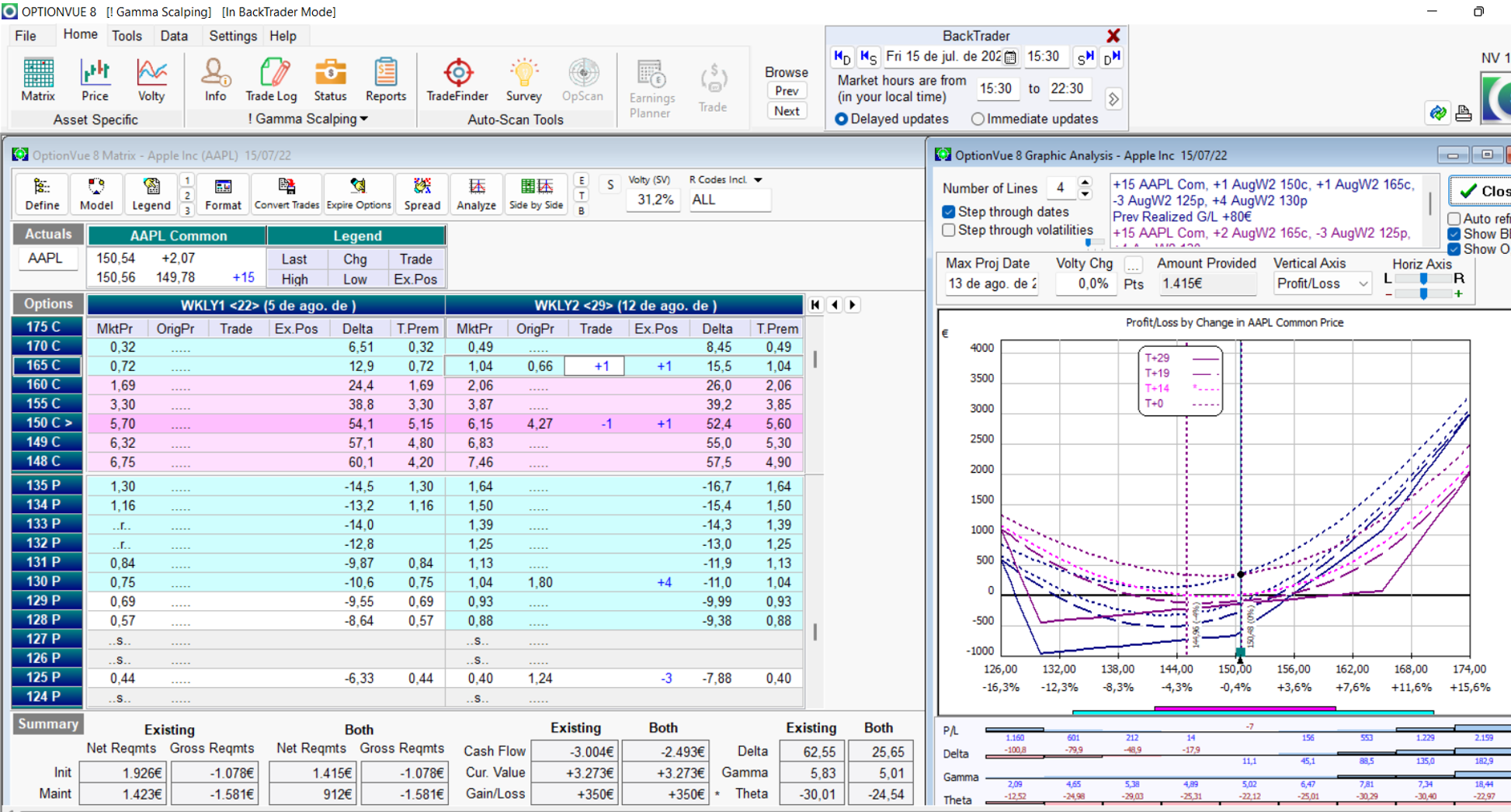Expand the Gamma Scalping dropdown
This screenshot has width=1511, height=812.
click(x=364, y=119)
